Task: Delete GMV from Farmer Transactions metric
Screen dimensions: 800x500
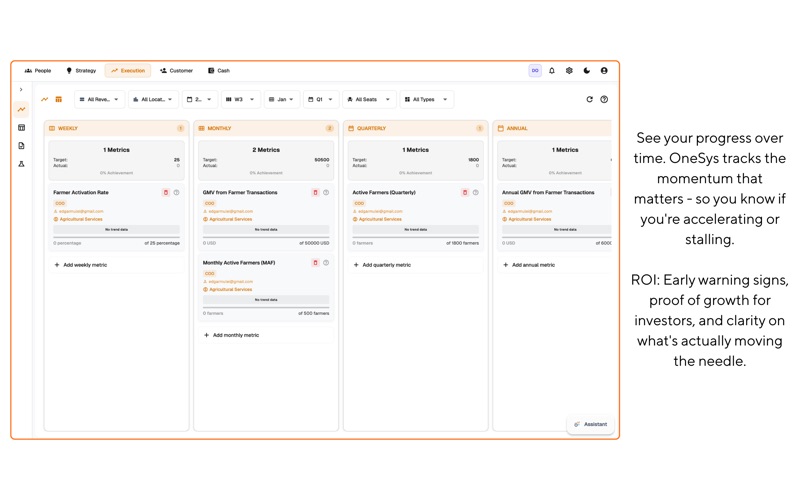Action: [x=315, y=192]
